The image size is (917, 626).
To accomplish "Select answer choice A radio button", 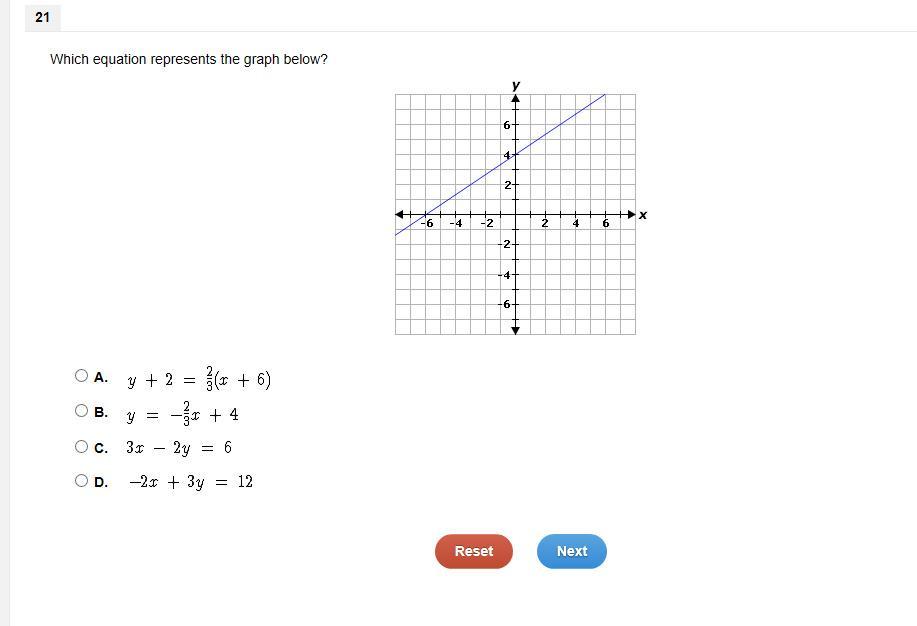I will [81, 376].
